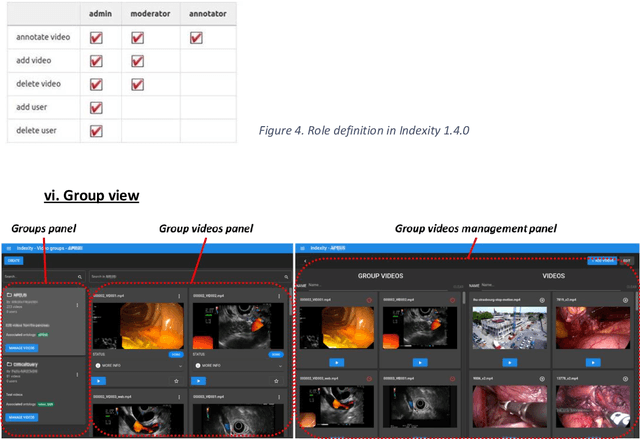Viewport: 640px width, 439px height.
Task: Click back arrow in group management header
Action: (x=304, y=260)
